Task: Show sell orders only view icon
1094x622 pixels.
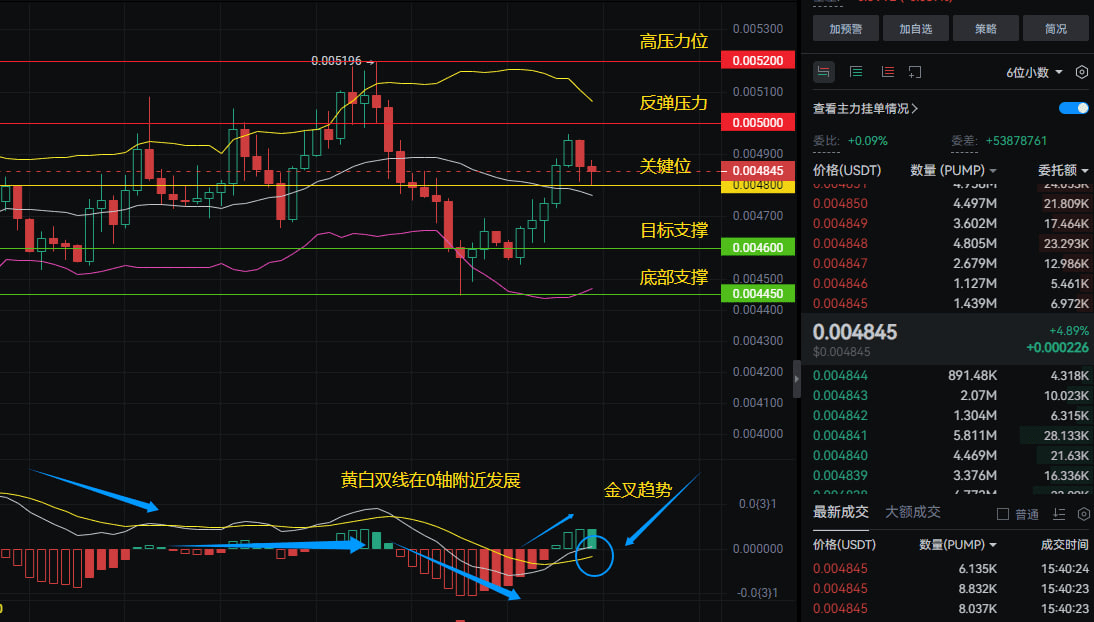Action: [887, 72]
